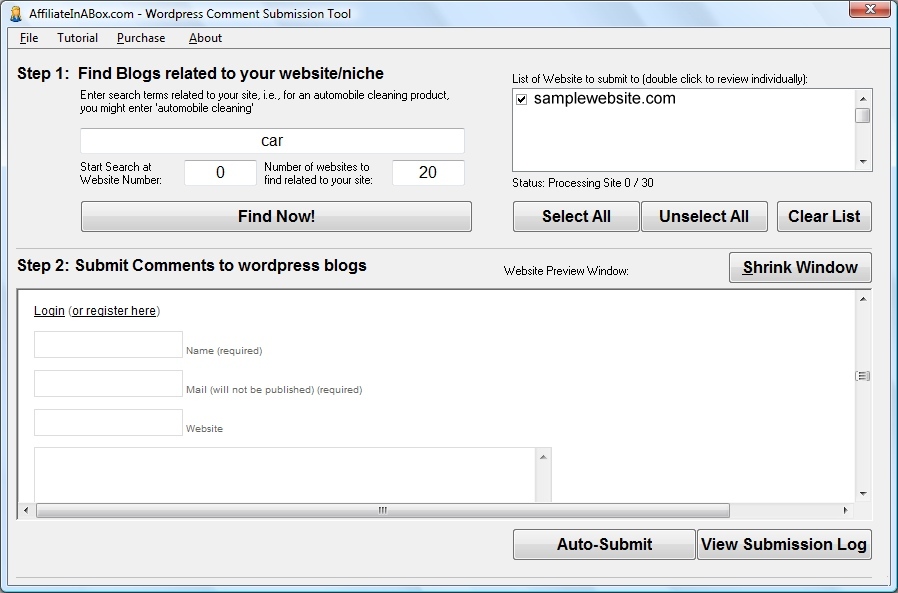Clear the website list with Clear List
The height and width of the screenshot is (593, 898).
pos(824,217)
